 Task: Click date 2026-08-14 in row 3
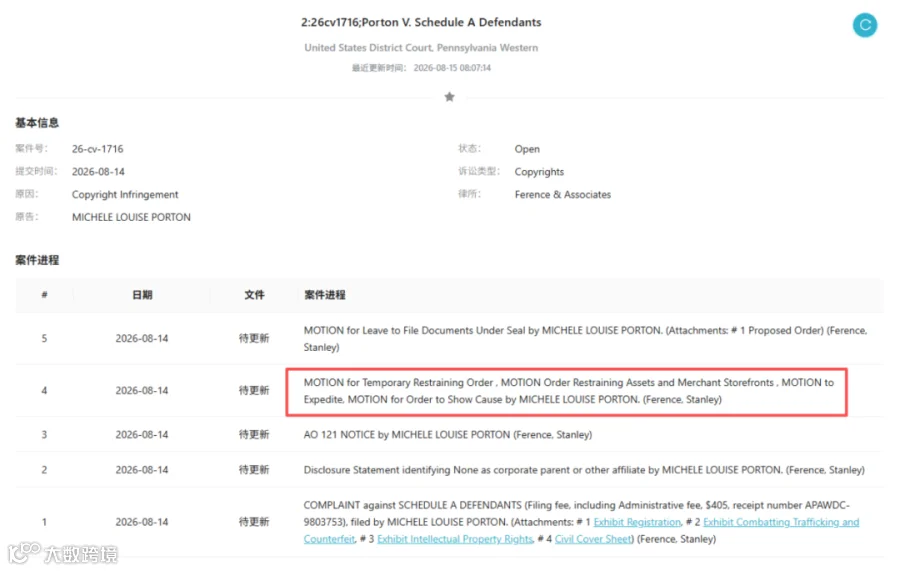(x=142, y=435)
